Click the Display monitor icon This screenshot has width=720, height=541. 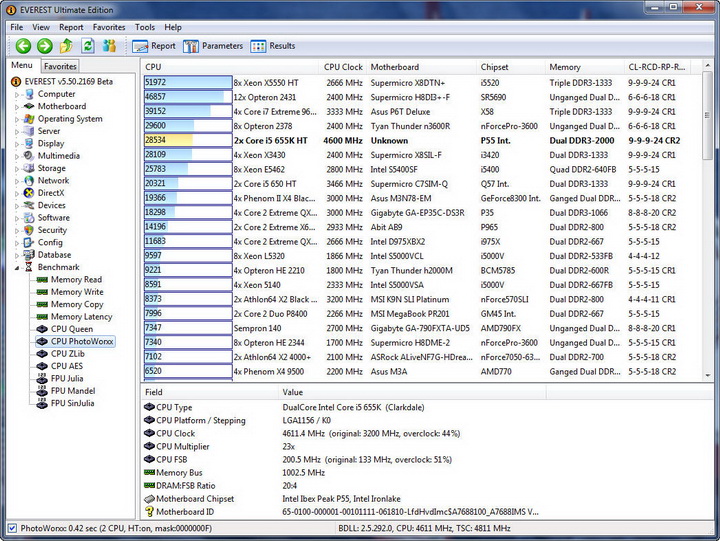pyautogui.click(x=29, y=144)
